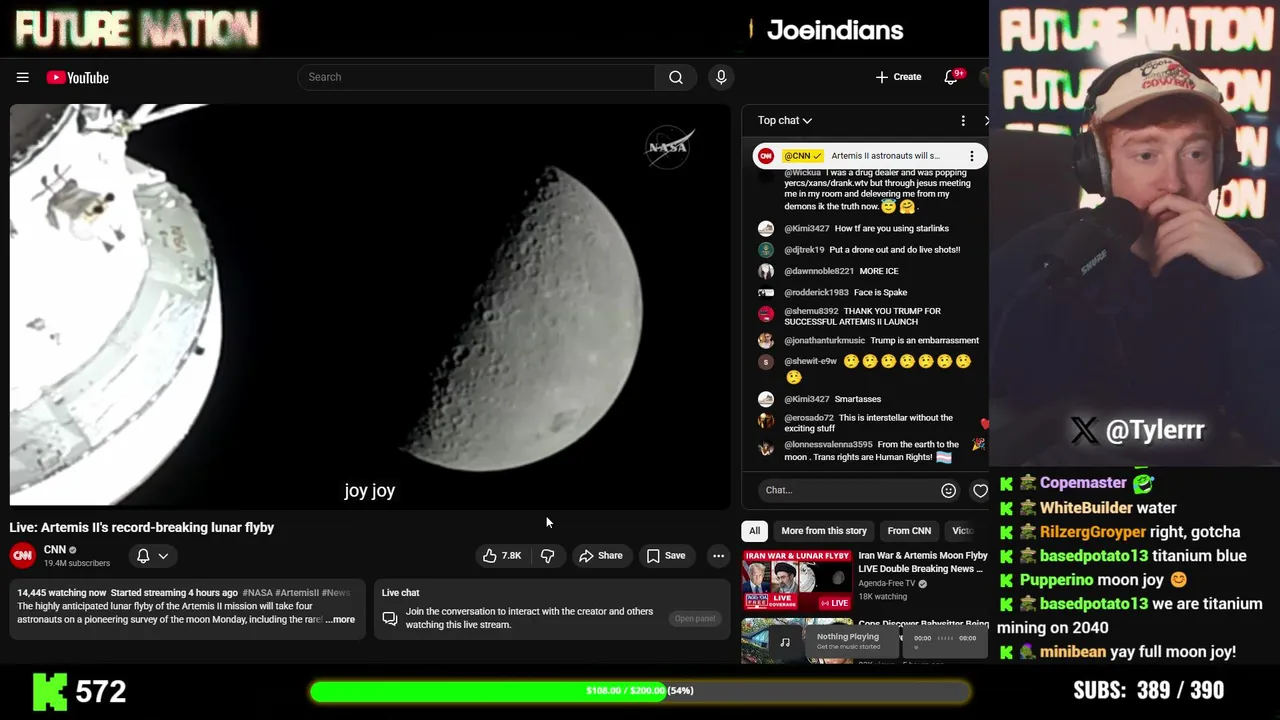Click the Joeindians name overlay
This screenshot has width=1280, height=720.
pos(835,30)
